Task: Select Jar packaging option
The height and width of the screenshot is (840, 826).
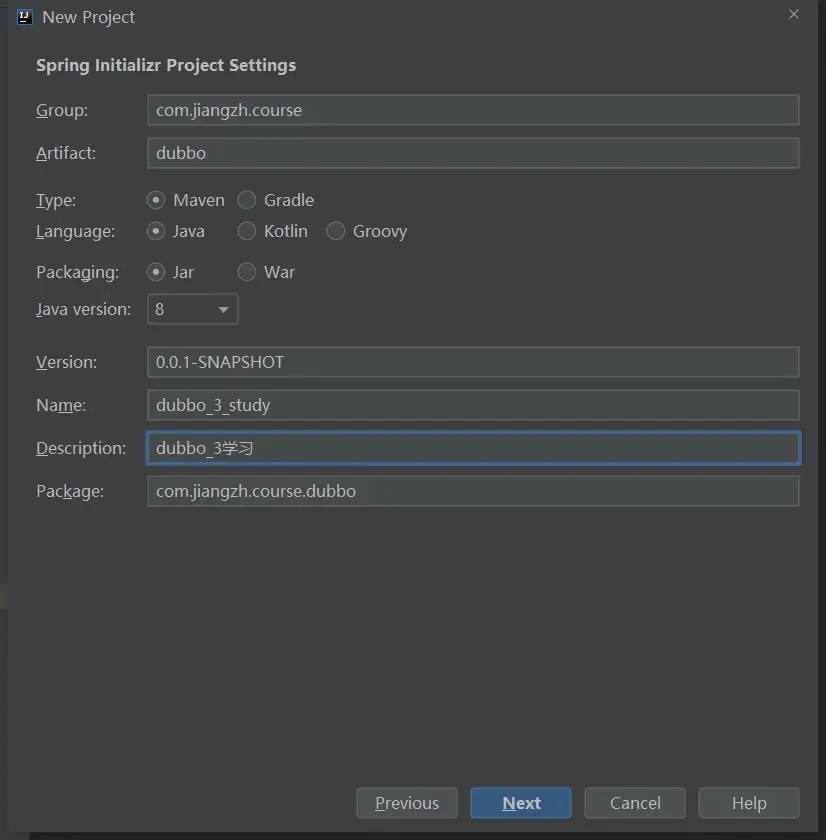Action: (157, 272)
